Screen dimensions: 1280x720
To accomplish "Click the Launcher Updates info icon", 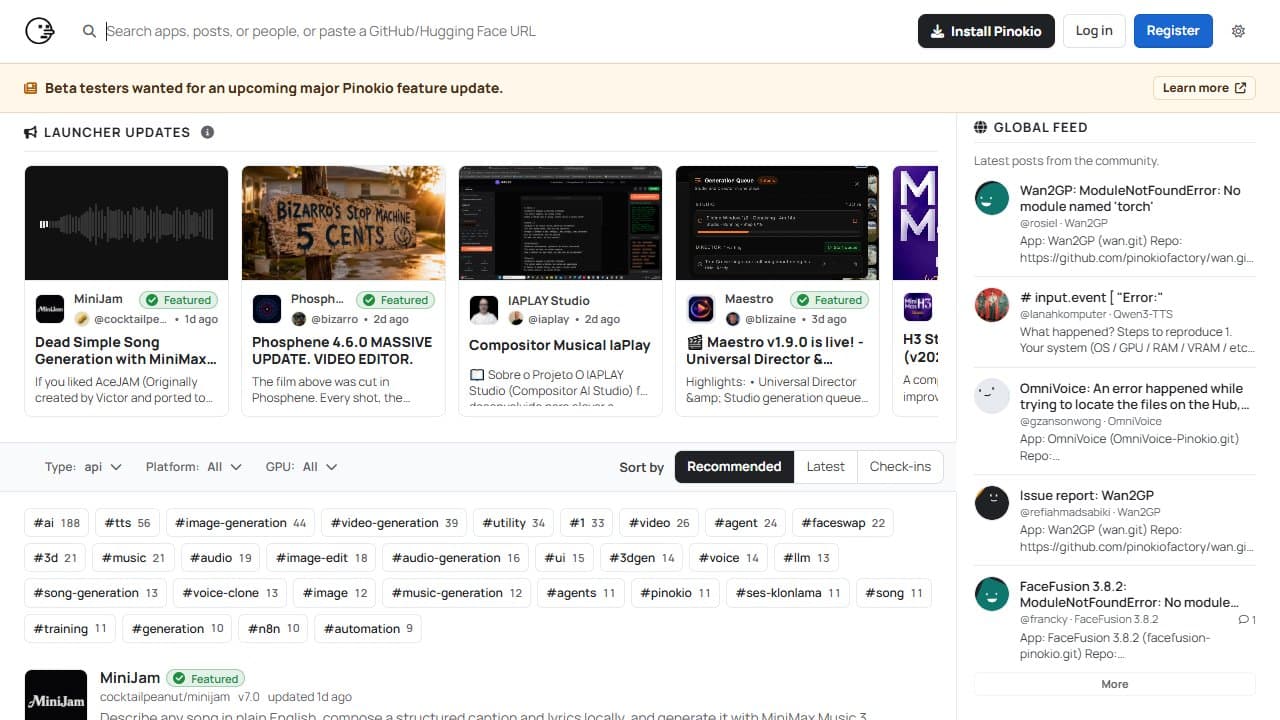I will (x=207, y=132).
